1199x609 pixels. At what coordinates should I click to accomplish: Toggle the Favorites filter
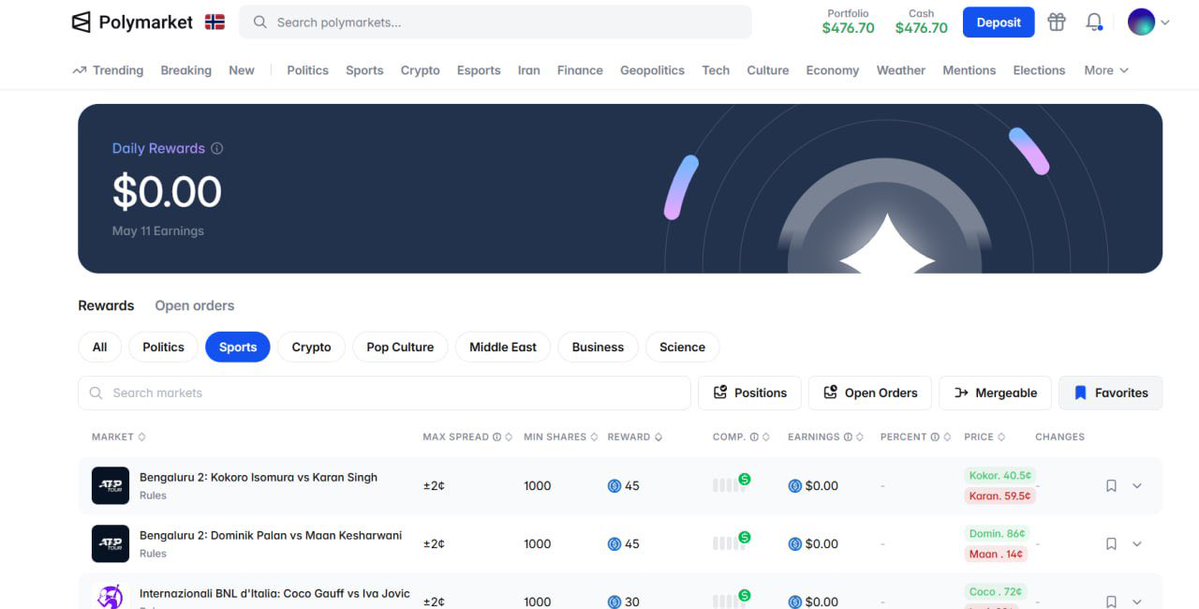pyautogui.click(x=1110, y=392)
